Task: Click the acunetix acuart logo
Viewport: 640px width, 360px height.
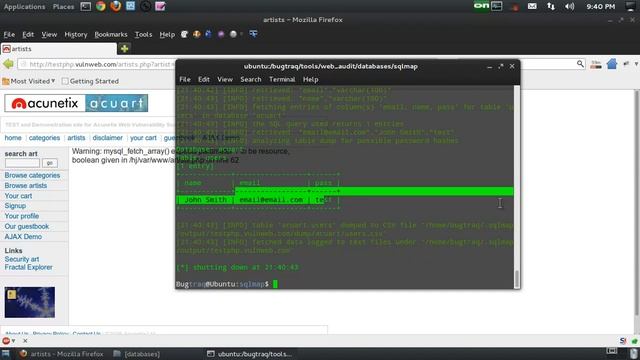Action: [x=76, y=103]
